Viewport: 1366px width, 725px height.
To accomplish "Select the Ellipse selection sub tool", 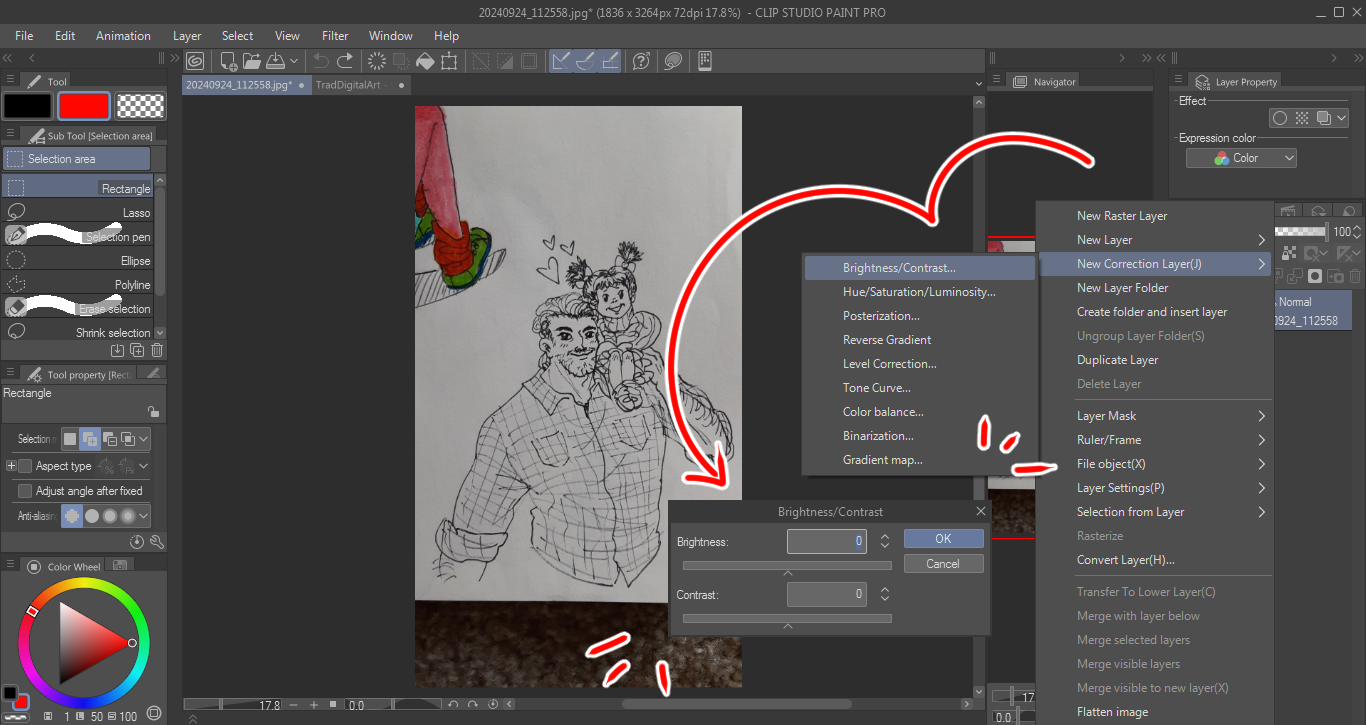I will tap(78, 260).
